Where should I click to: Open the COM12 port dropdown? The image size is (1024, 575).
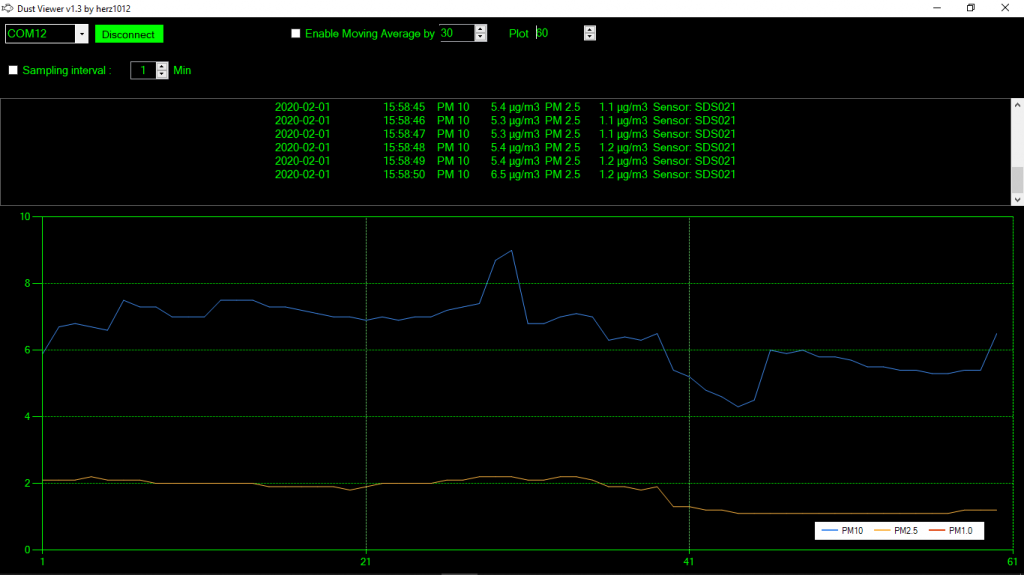81,34
